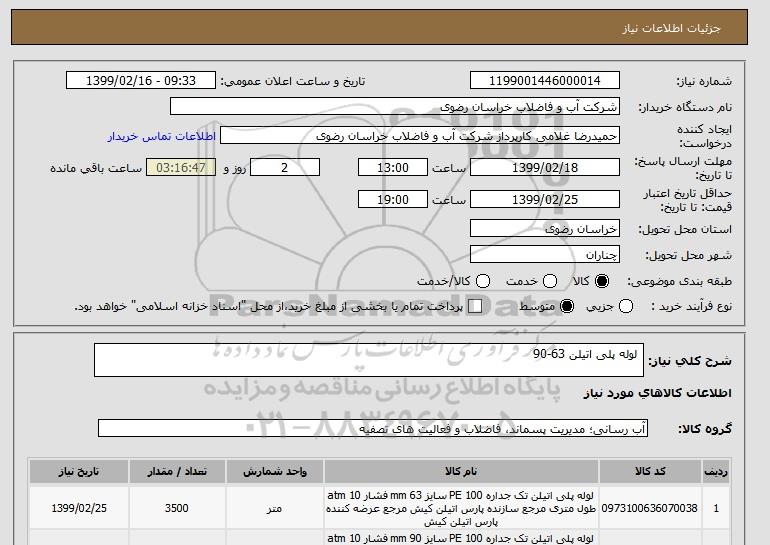Click delivery province field خراسان رضوی
This screenshot has width=770, height=545.
click(545, 229)
